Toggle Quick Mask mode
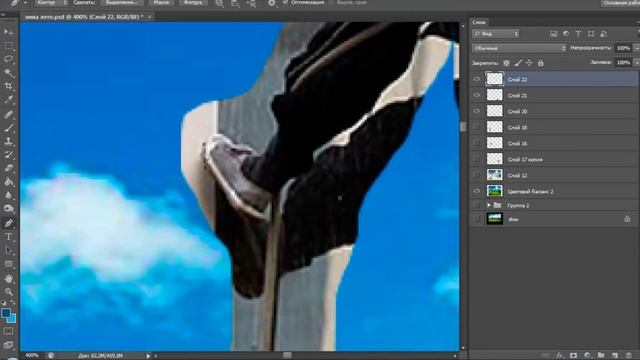This screenshot has height=360, width=640. 8,331
